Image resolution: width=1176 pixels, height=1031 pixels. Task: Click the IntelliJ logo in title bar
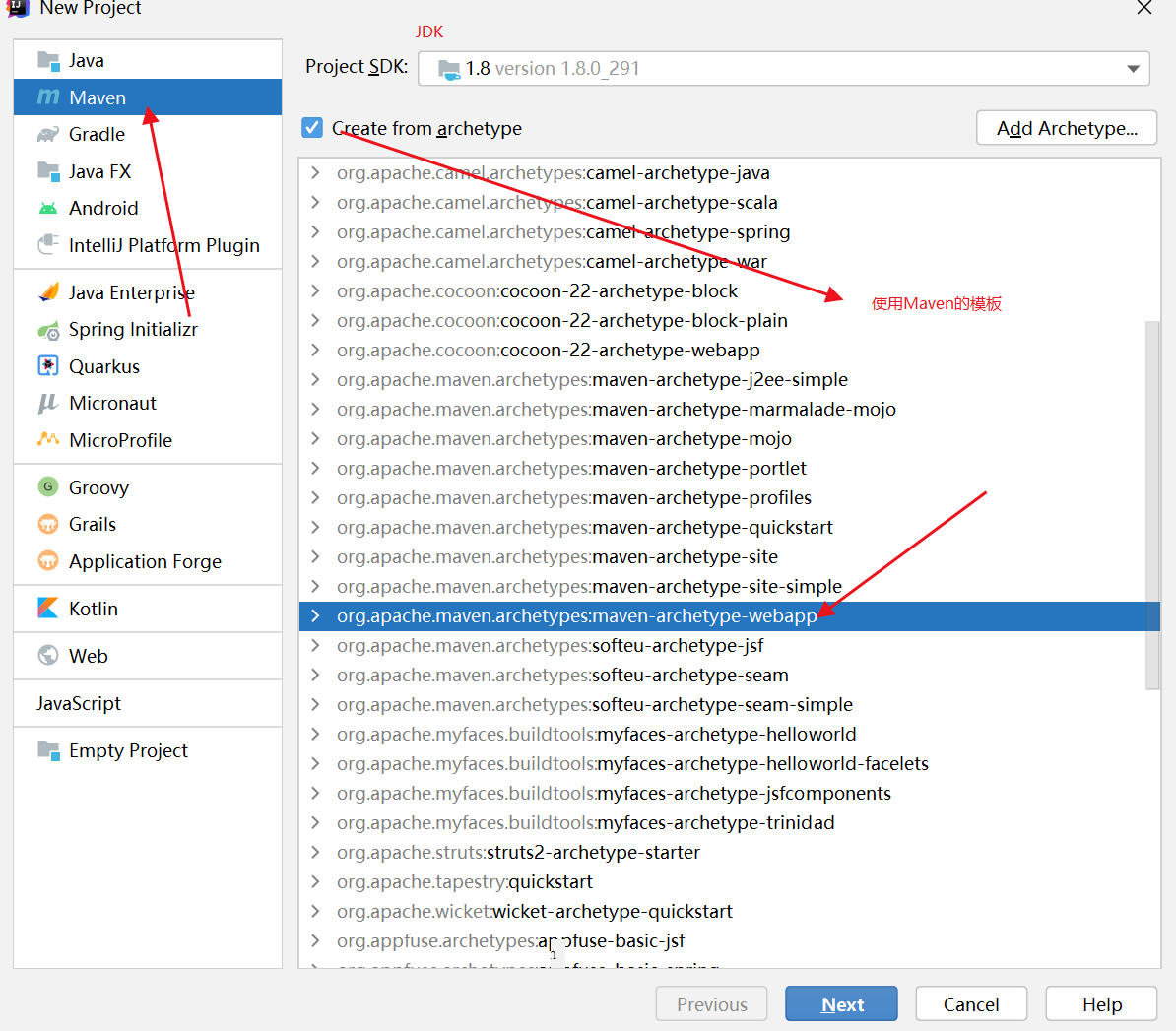pyautogui.click(x=18, y=8)
